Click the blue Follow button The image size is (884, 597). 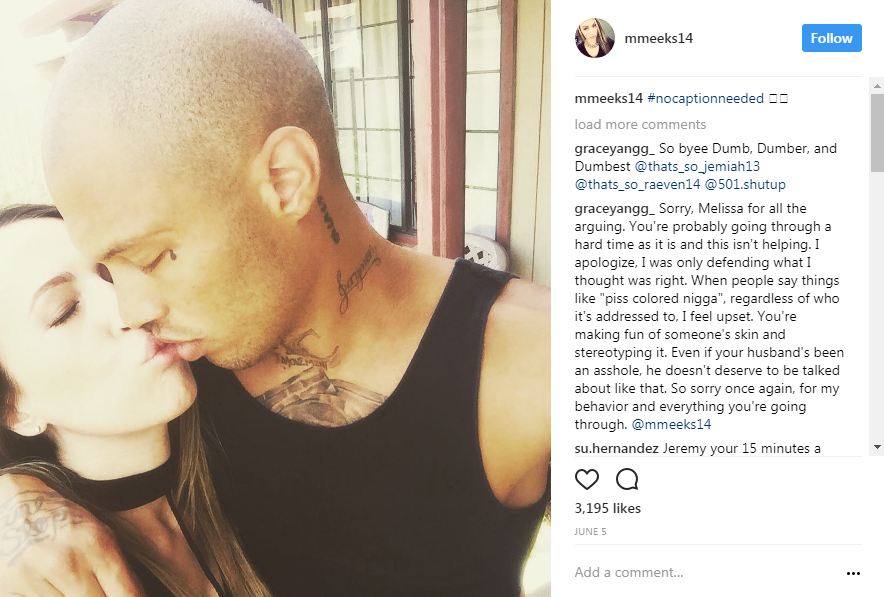(832, 38)
